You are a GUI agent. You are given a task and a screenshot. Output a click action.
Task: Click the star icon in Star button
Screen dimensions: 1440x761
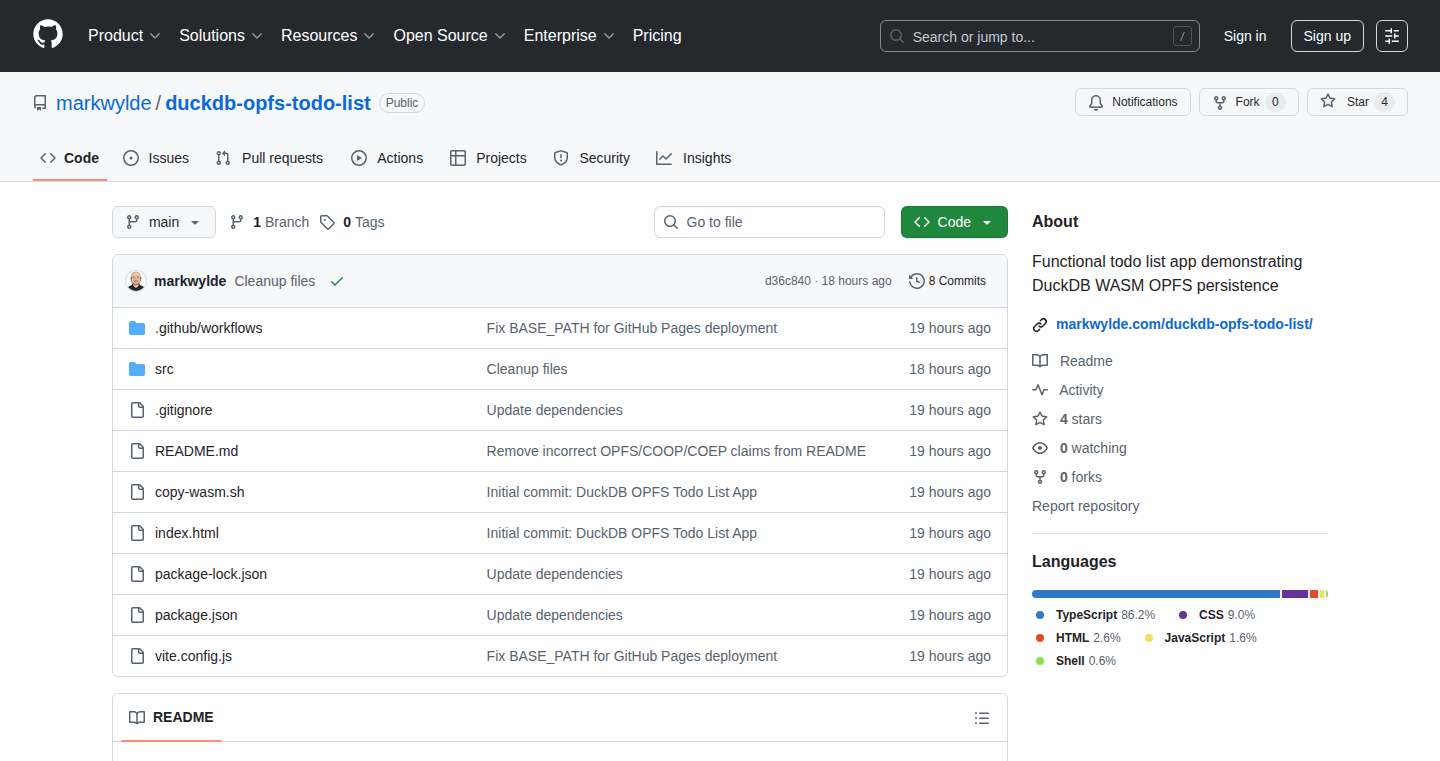tap(1328, 102)
